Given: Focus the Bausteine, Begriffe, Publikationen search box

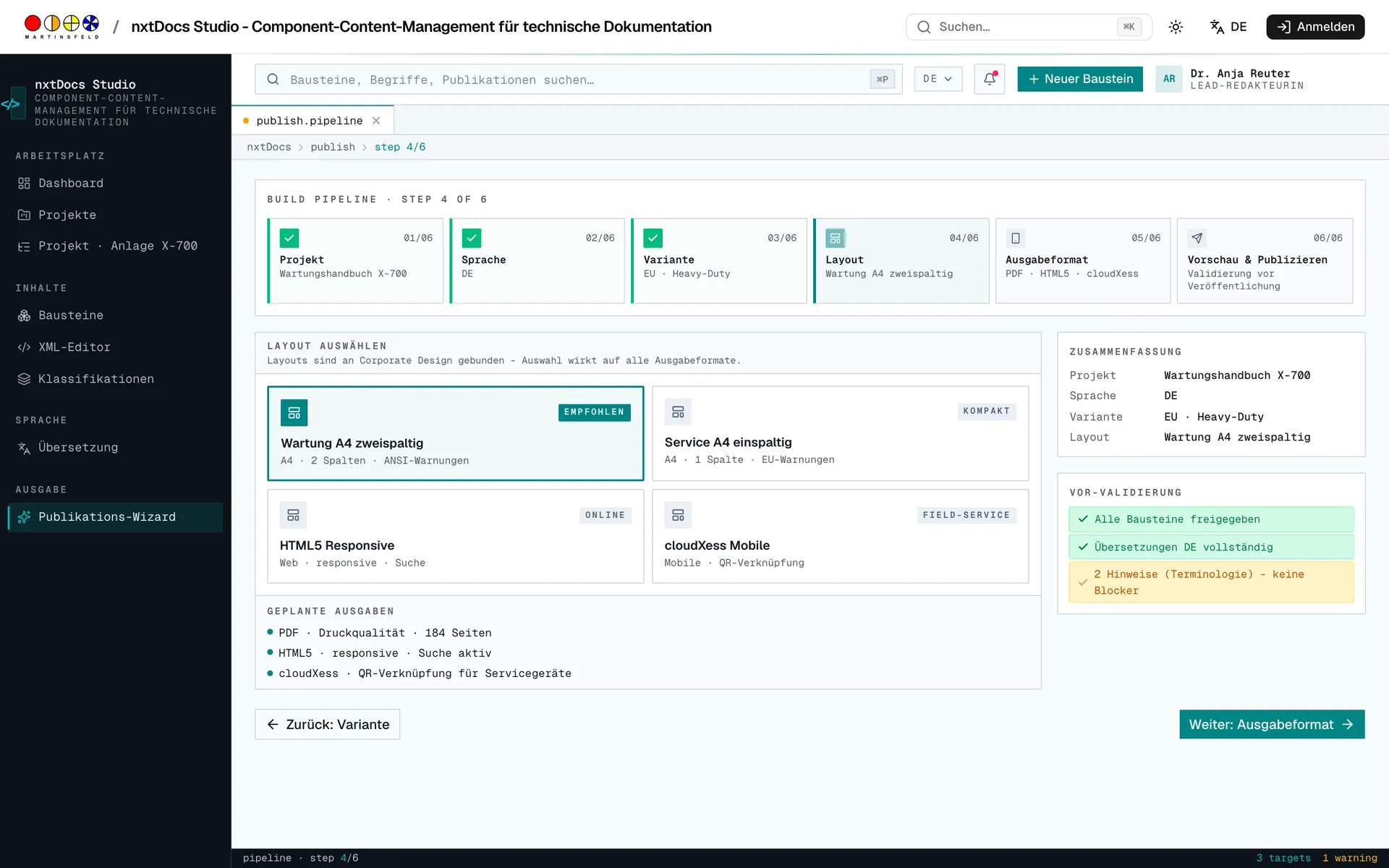Looking at the screenshot, I should 578,80.
